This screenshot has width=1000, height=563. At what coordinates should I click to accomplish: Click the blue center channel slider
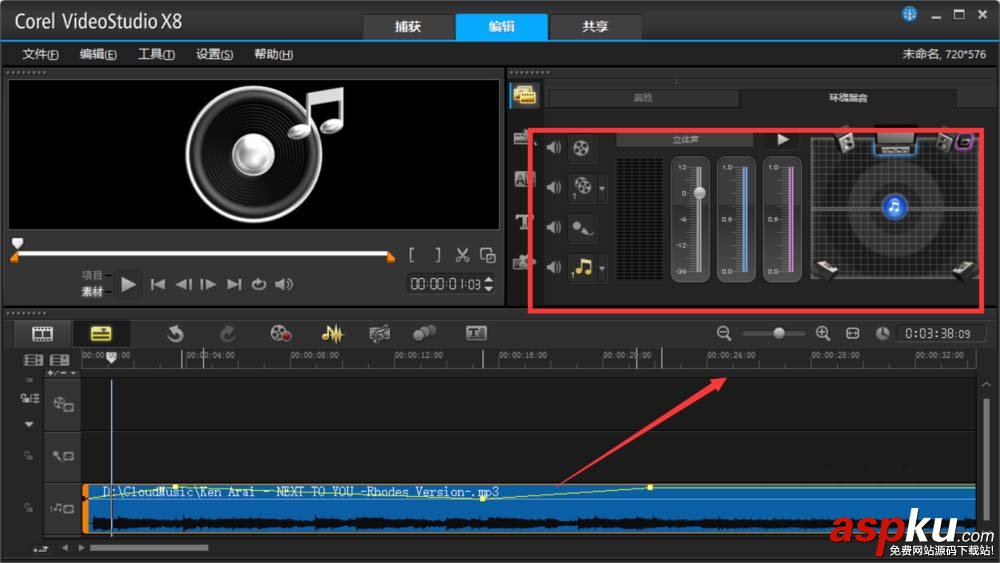pos(744,219)
